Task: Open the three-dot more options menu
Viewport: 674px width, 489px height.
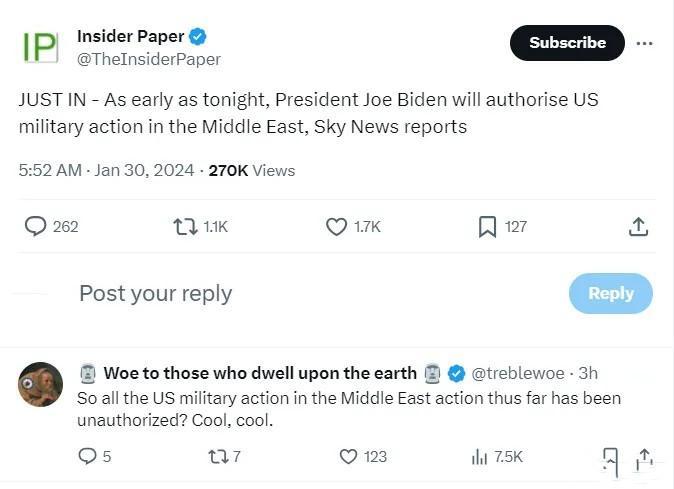Action: pyautogui.click(x=644, y=43)
